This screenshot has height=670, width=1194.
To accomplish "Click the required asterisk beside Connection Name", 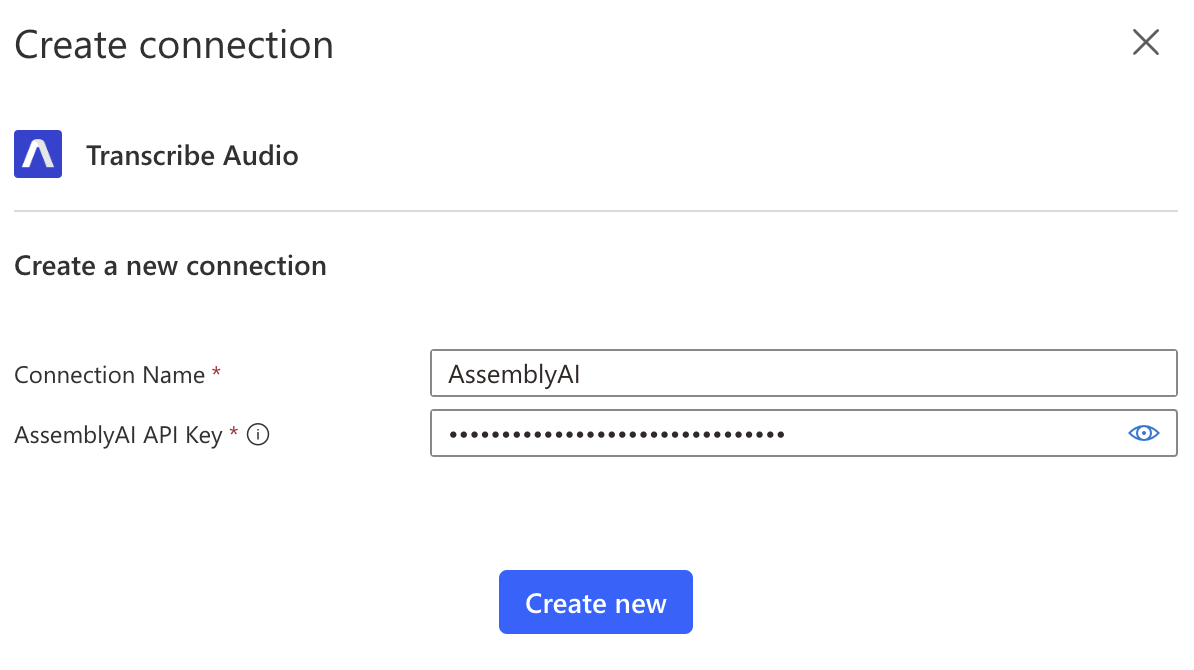I will coord(216,370).
